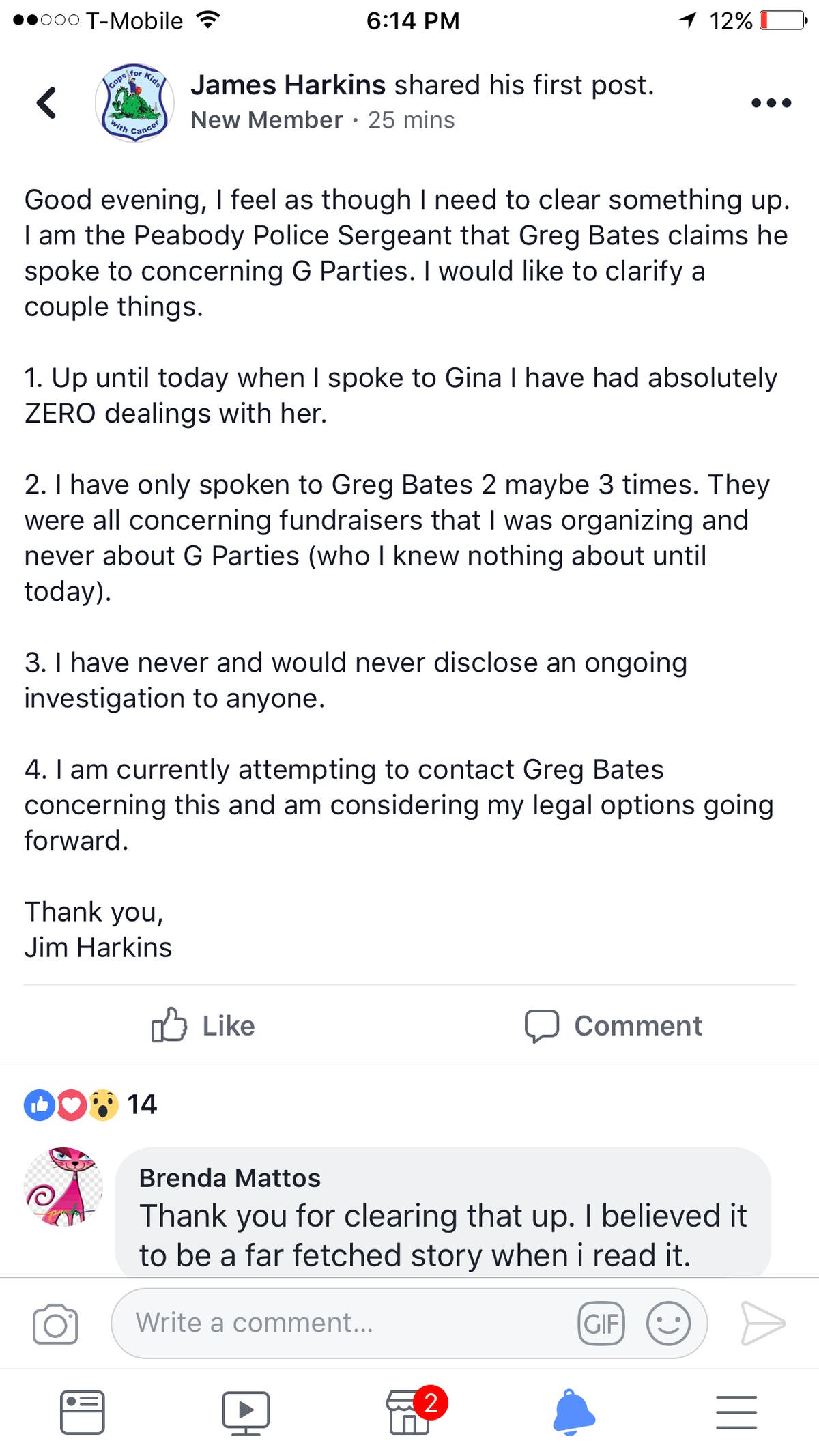
Task: Tap the back arrow icon
Action: click(x=46, y=103)
